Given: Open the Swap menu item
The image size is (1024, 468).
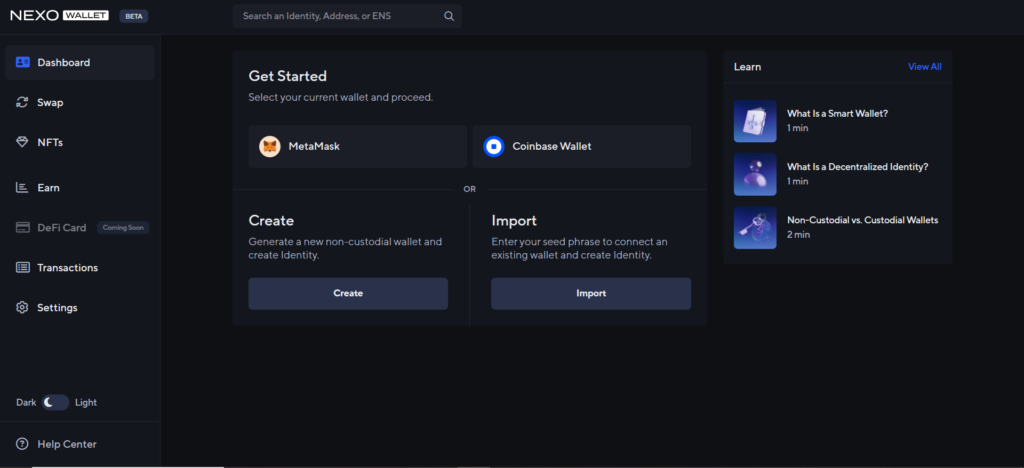Looking at the screenshot, I should [80, 102].
